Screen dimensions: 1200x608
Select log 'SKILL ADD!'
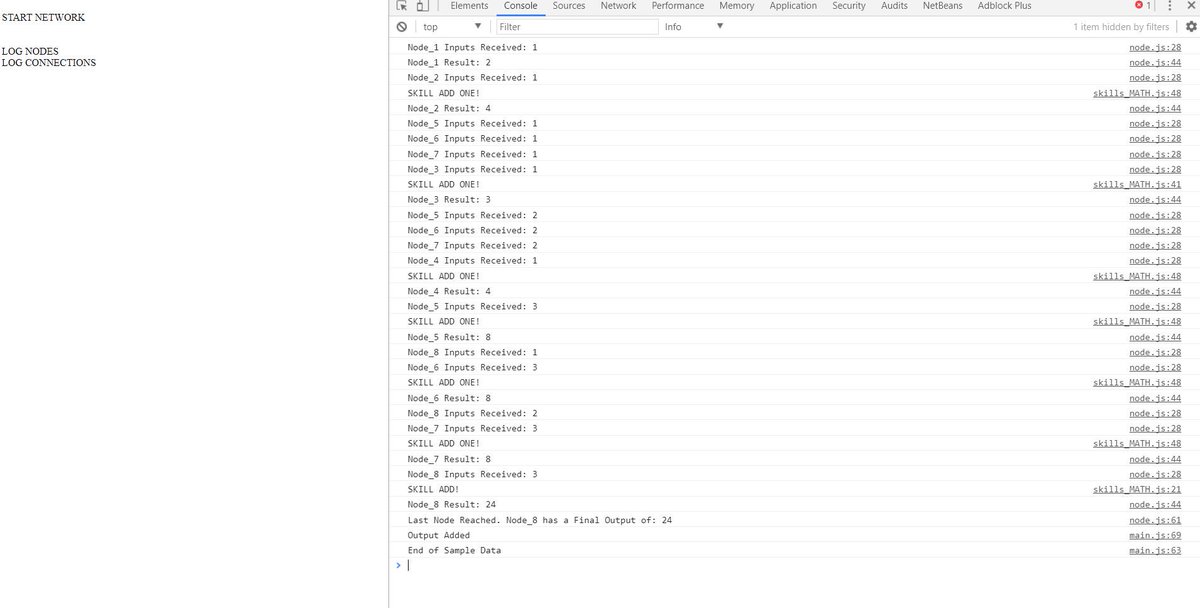433,489
